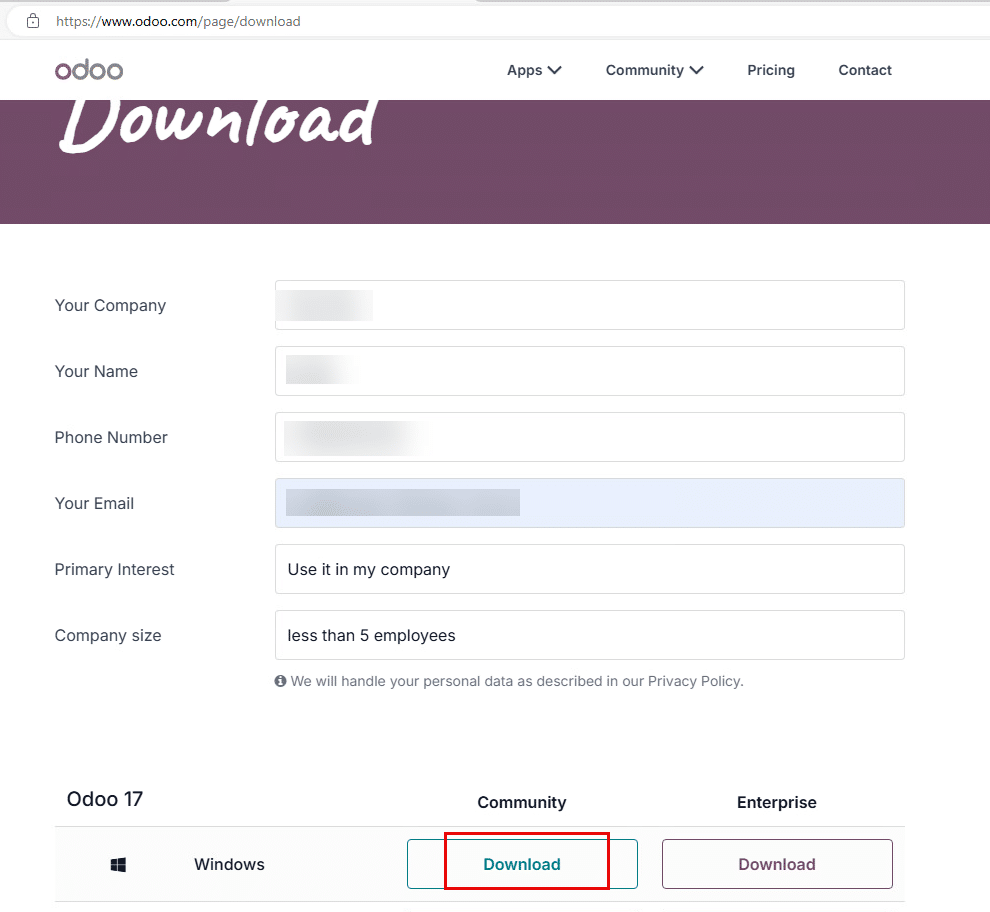Click the Your Name input field
Viewport: 990px width, 912px height.
tap(589, 371)
